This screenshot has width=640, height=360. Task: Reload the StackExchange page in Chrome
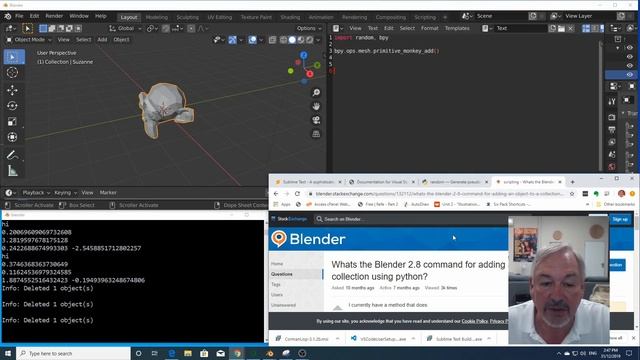pyautogui.click(x=297, y=194)
